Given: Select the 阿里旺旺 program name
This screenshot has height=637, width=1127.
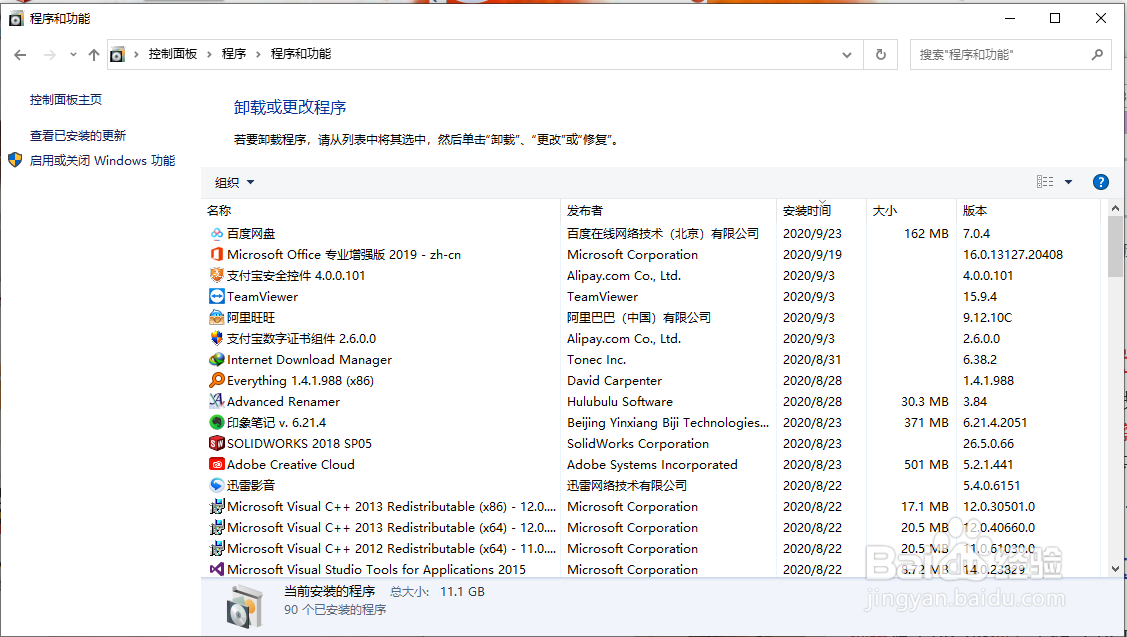Looking at the screenshot, I should [x=251, y=317].
